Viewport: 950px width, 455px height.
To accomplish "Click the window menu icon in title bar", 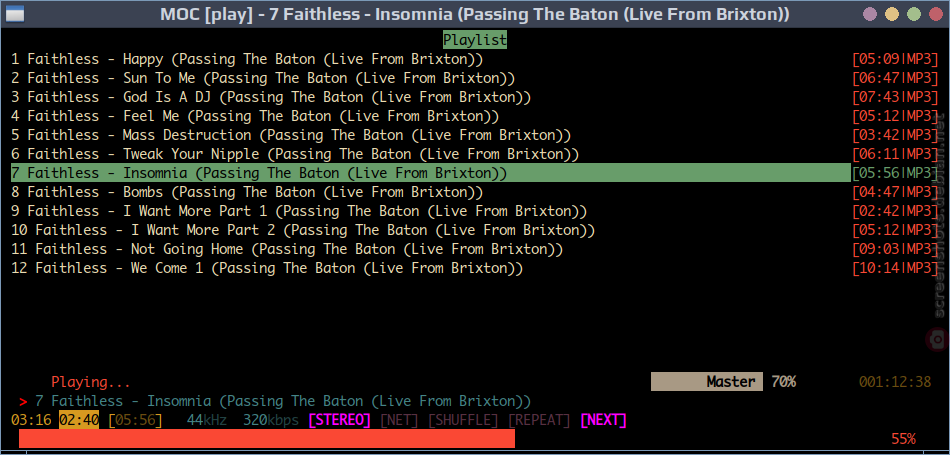I will click(13, 13).
